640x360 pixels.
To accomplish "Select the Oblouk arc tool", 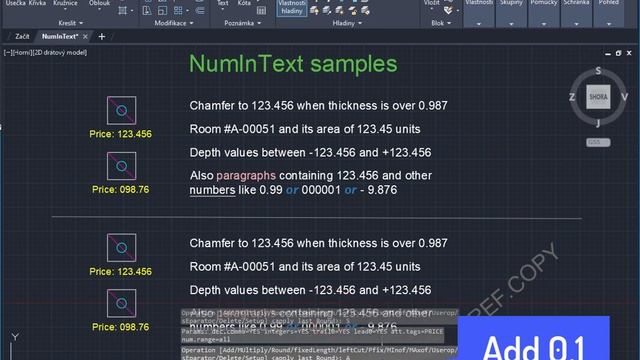I will tap(99, 3).
